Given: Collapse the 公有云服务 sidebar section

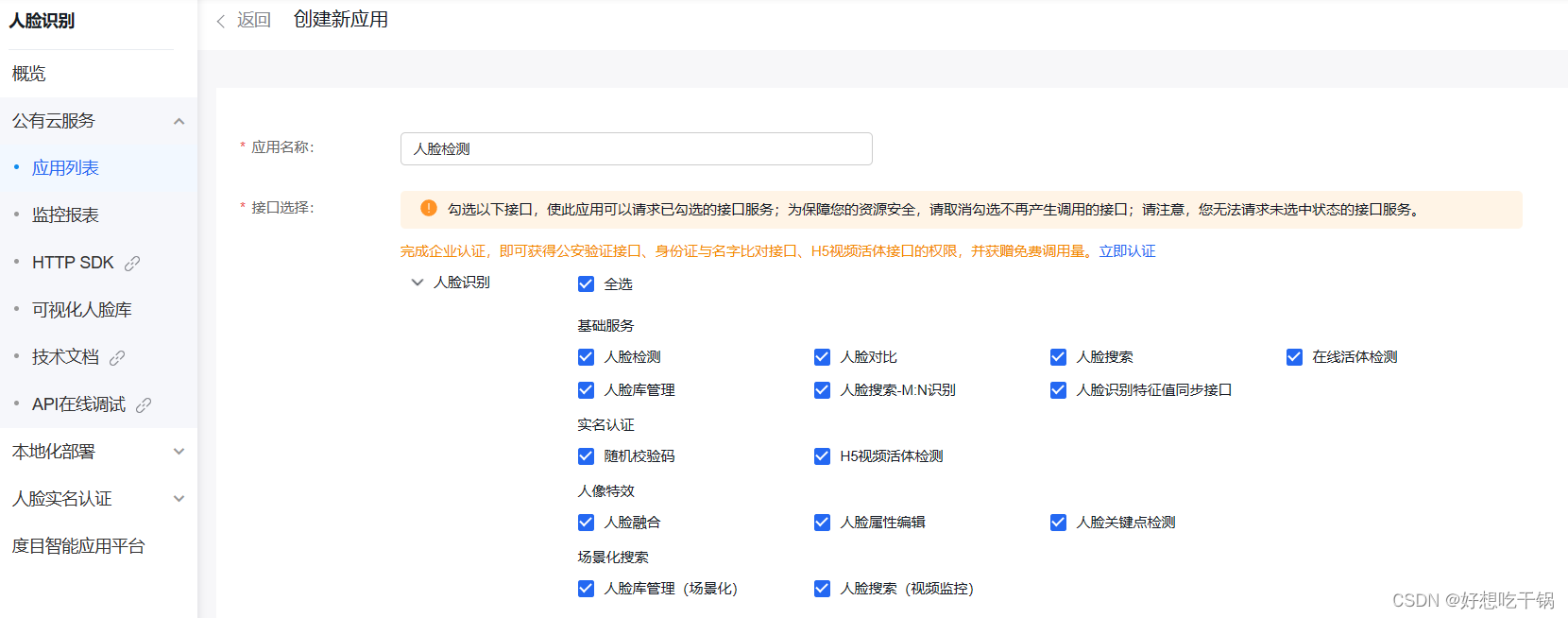Looking at the screenshot, I should pos(179,121).
